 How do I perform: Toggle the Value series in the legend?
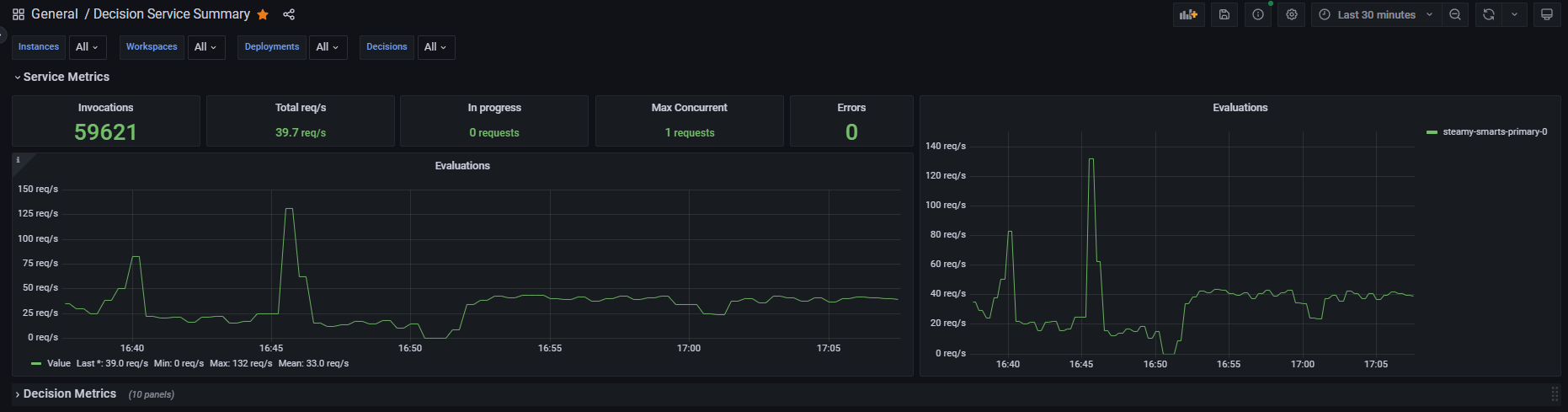(58, 363)
